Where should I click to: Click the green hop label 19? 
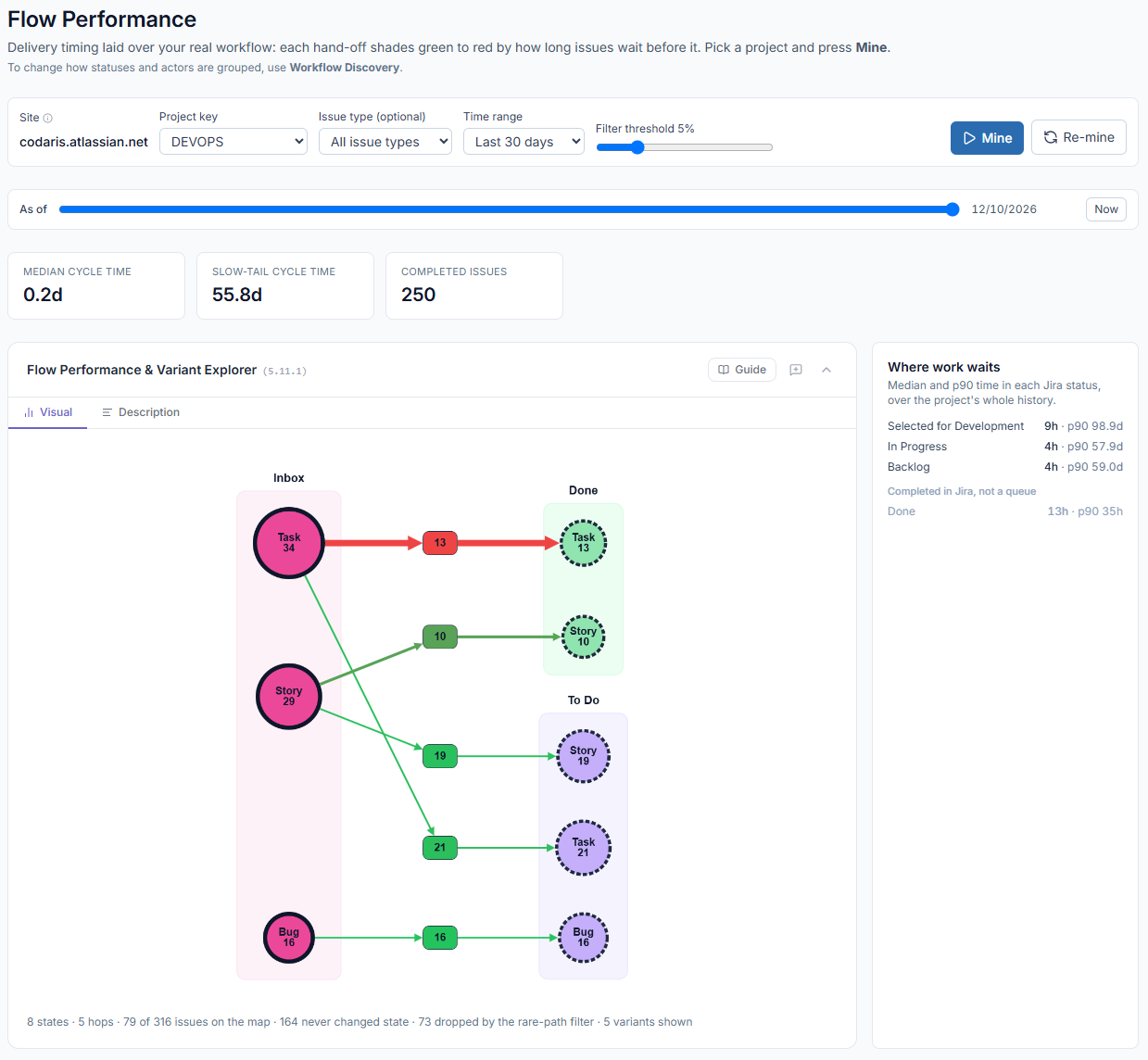click(x=440, y=756)
